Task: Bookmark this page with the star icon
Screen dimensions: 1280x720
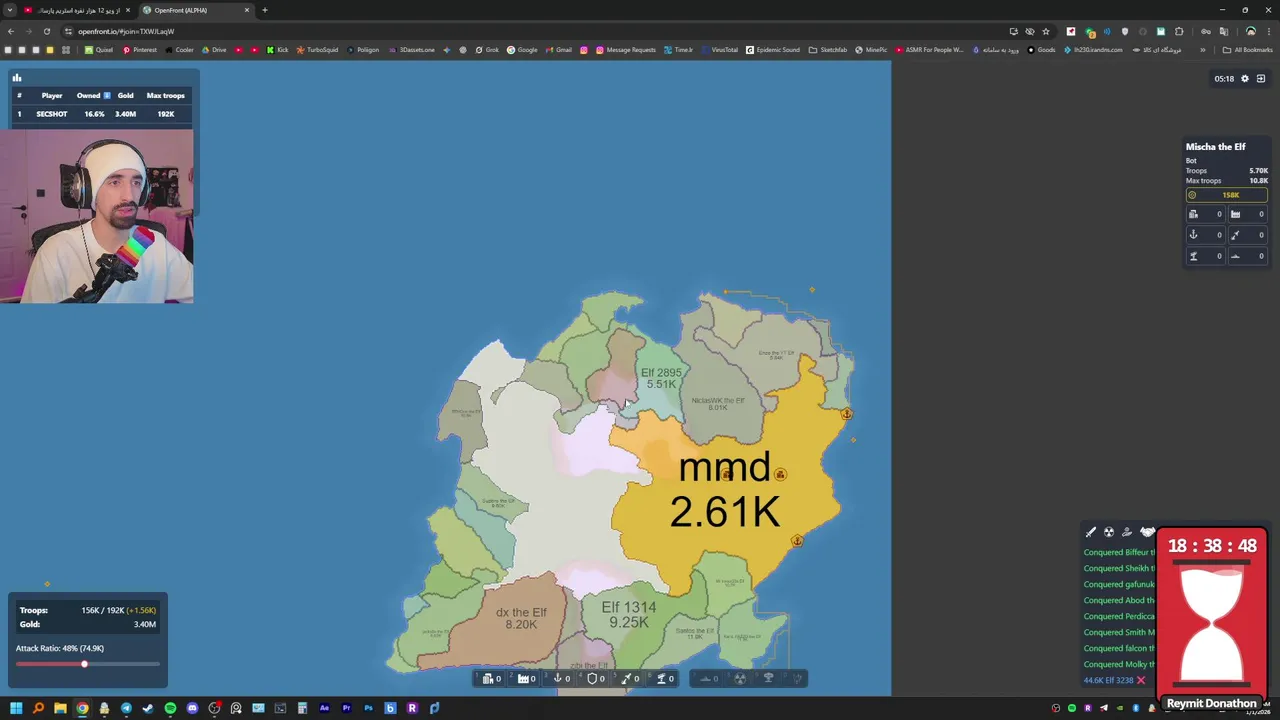Action: [1045, 31]
